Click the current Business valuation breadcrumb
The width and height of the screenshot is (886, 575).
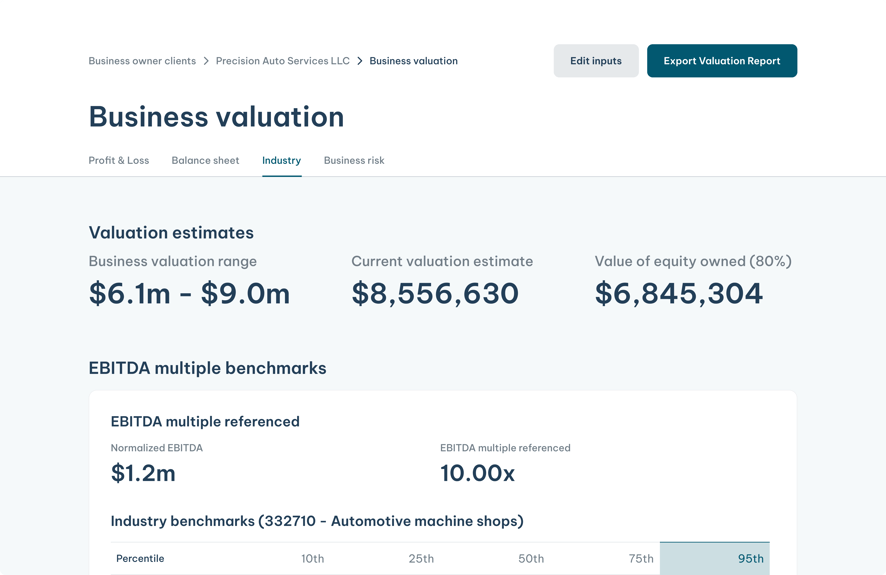[x=413, y=61]
